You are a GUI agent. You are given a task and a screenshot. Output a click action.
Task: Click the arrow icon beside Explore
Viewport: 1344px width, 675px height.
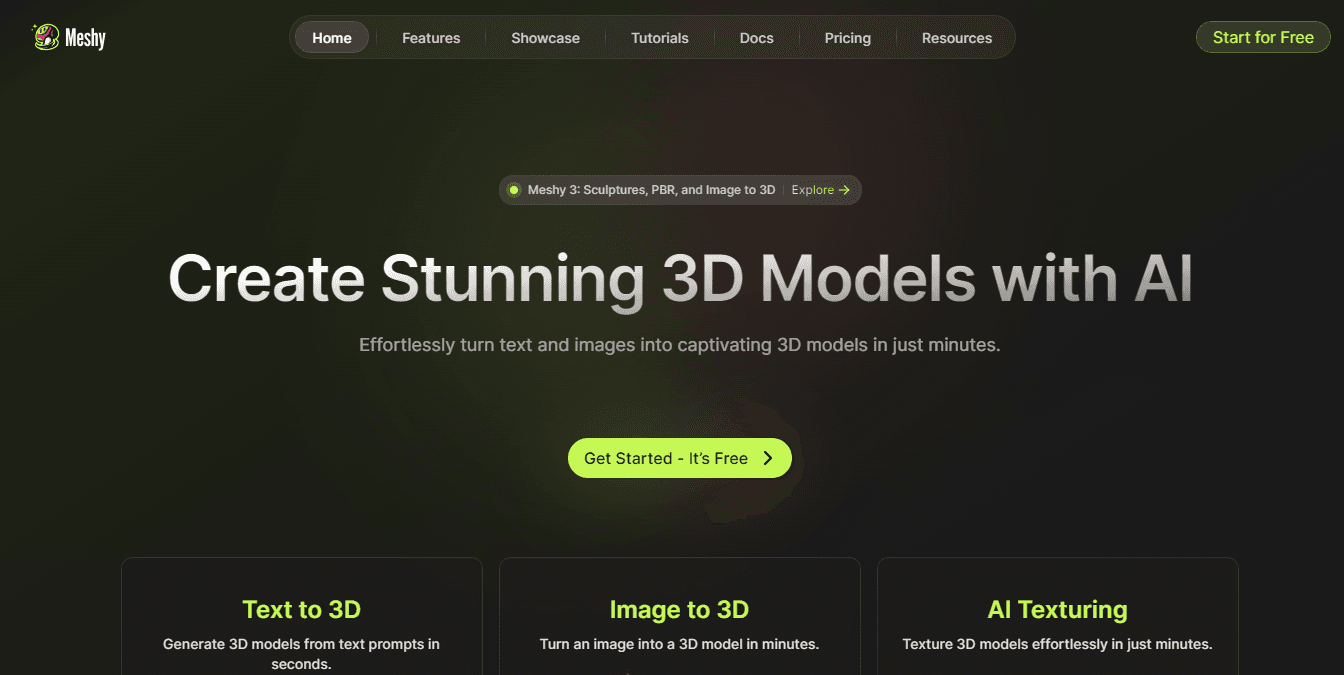845,190
